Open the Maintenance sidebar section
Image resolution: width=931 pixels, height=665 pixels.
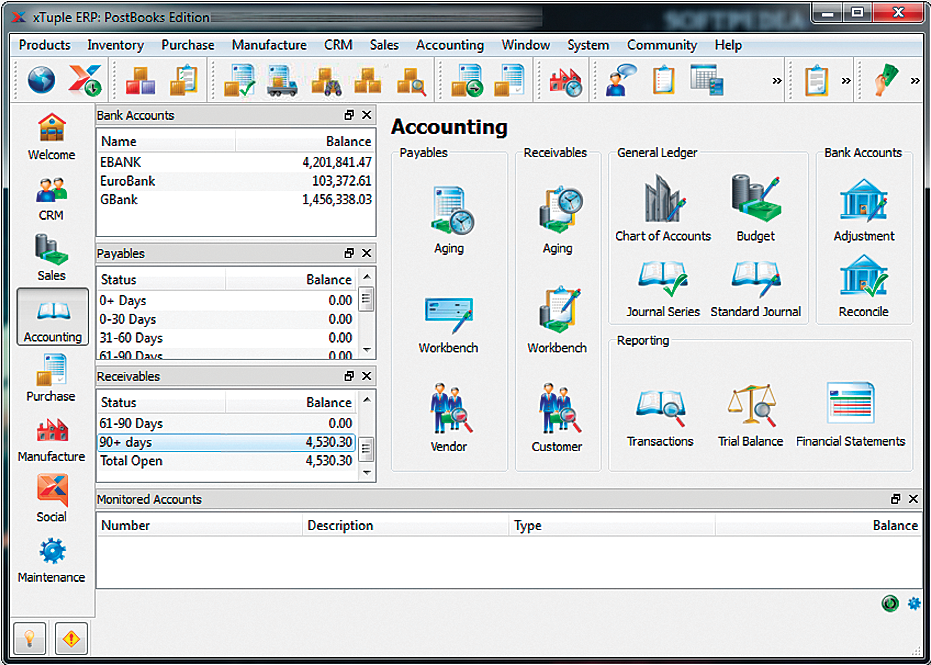point(51,560)
